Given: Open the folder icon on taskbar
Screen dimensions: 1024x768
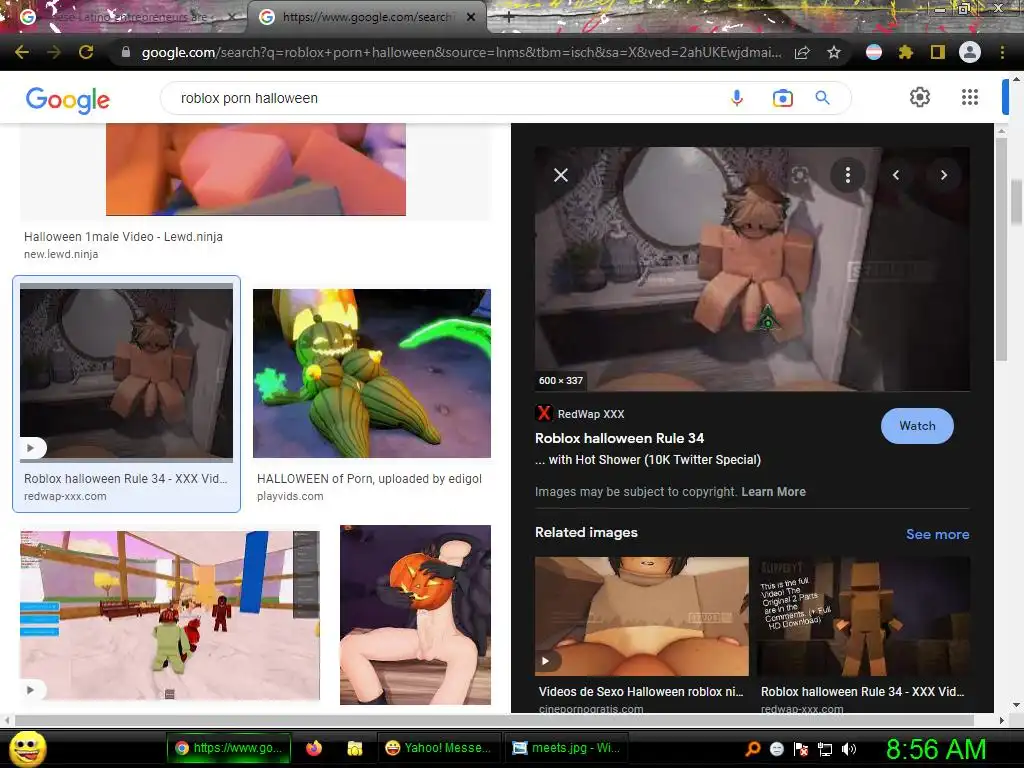Looking at the screenshot, I should coord(355,748).
